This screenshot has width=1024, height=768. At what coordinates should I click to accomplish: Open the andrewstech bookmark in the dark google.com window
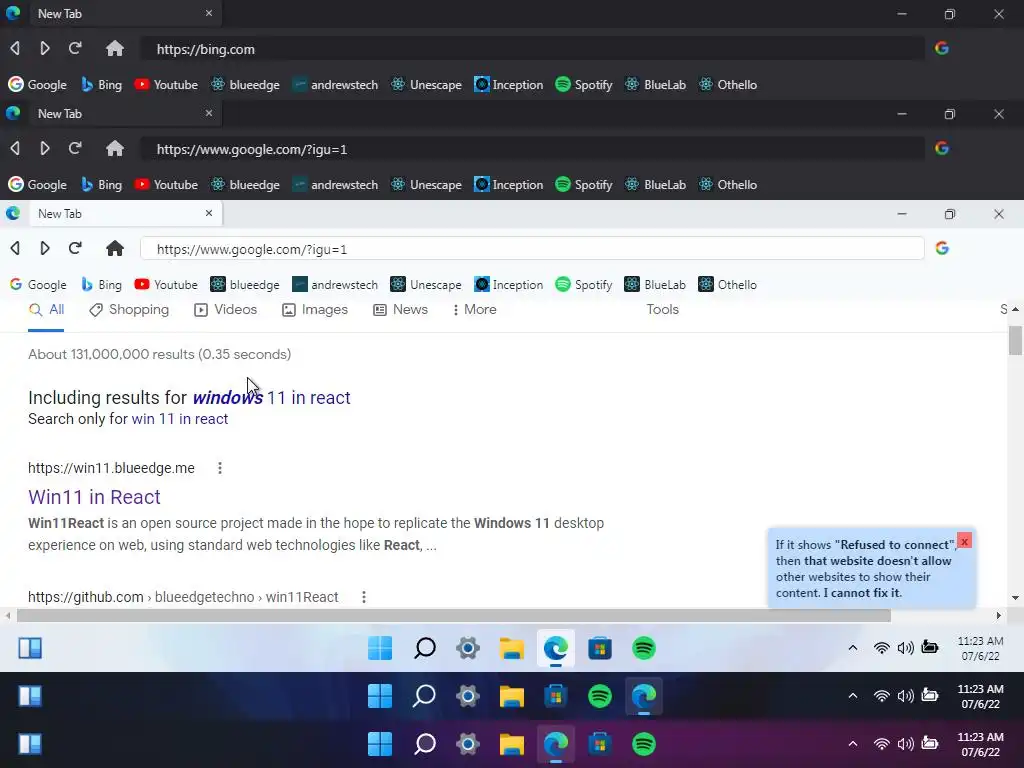pyautogui.click(x=335, y=185)
